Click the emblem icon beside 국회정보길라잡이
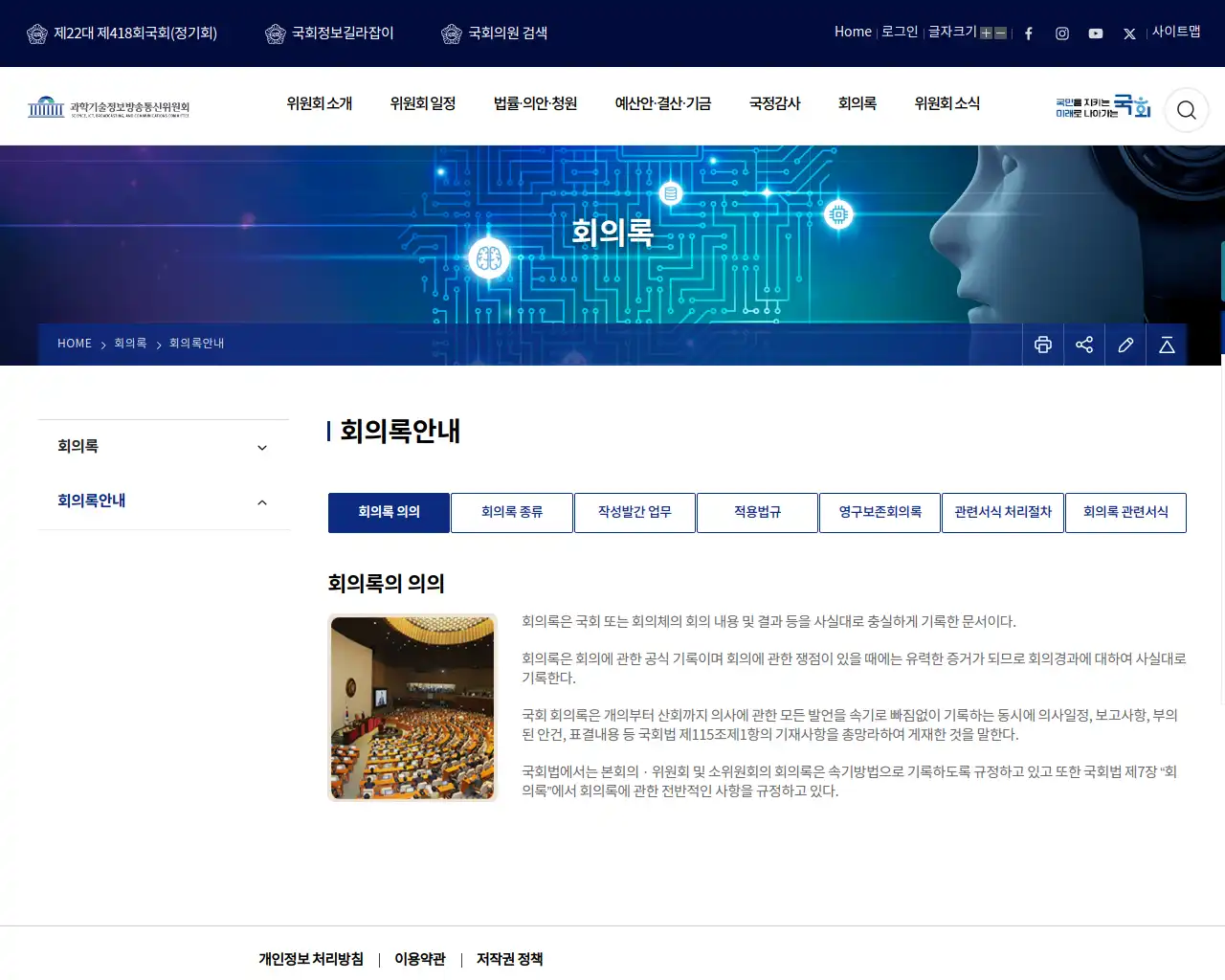The width and height of the screenshot is (1225, 980). tap(276, 34)
